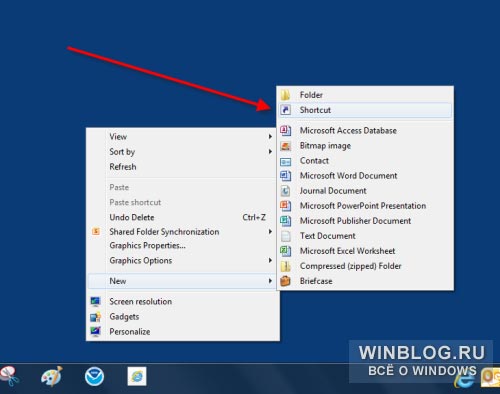Choose Text Document label
Viewport: 500px width, 394px height.
tap(327, 236)
